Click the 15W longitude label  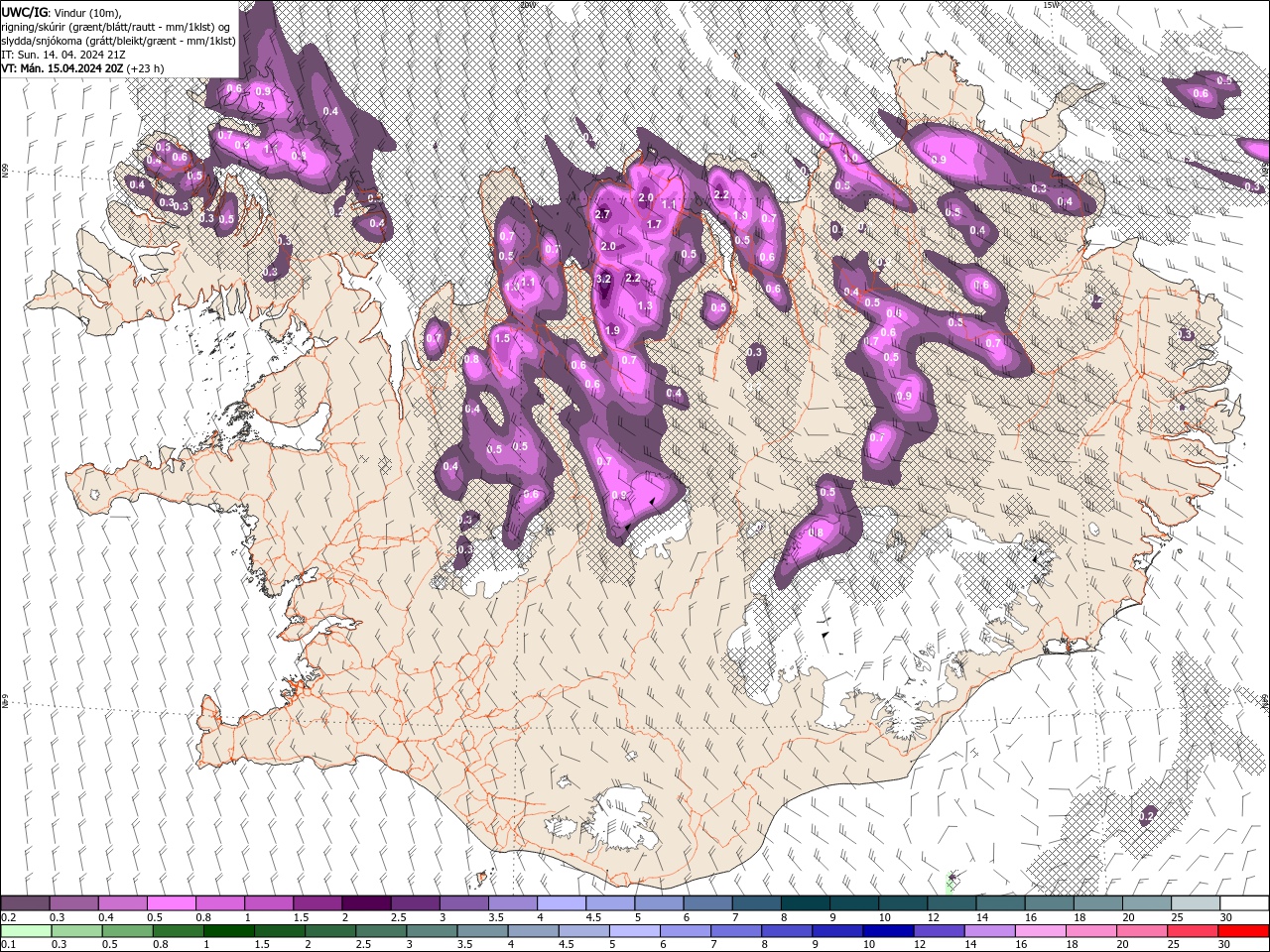tap(1051, 5)
